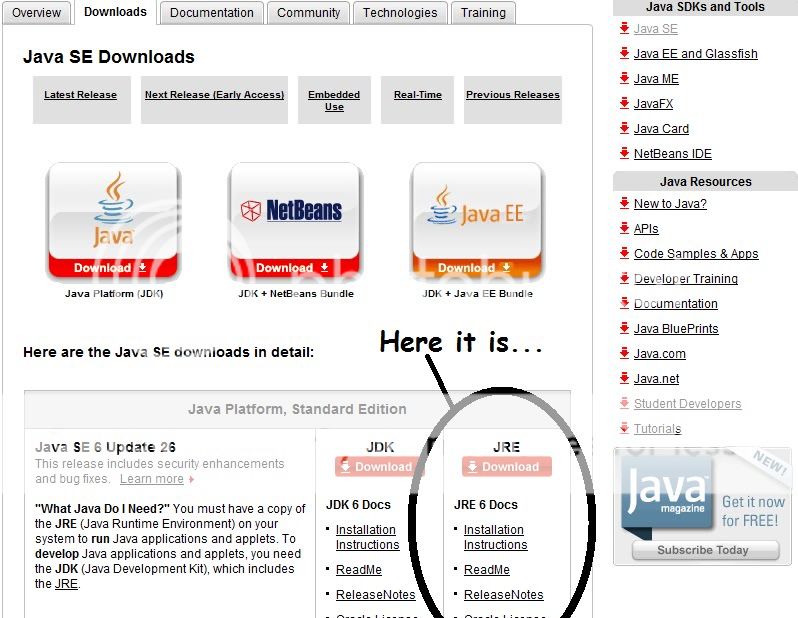Open JDK Installation Instructions link
The height and width of the screenshot is (618, 798).
367,537
